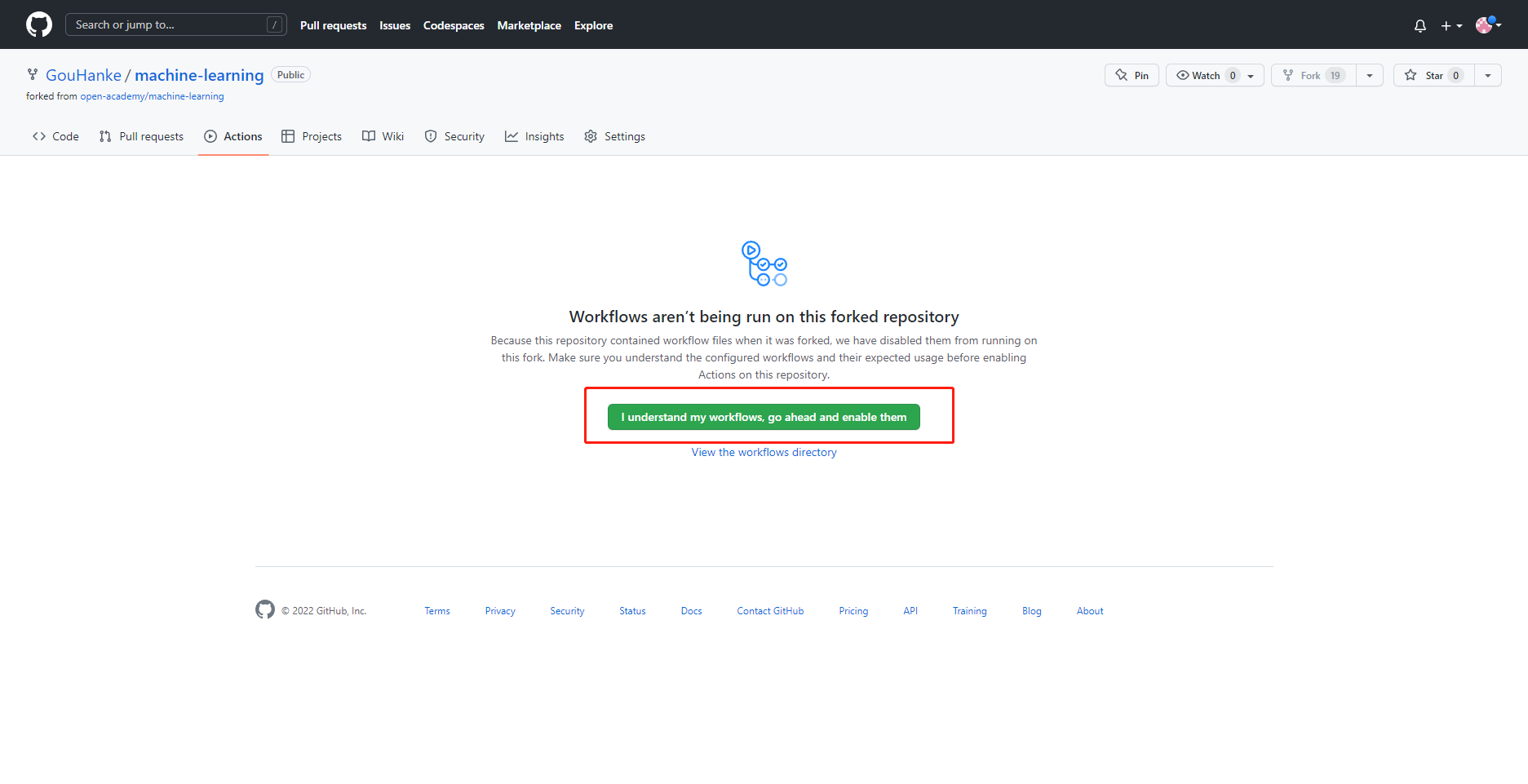
Task: Click the GitHub logo in the footer
Action: (265, 609)
